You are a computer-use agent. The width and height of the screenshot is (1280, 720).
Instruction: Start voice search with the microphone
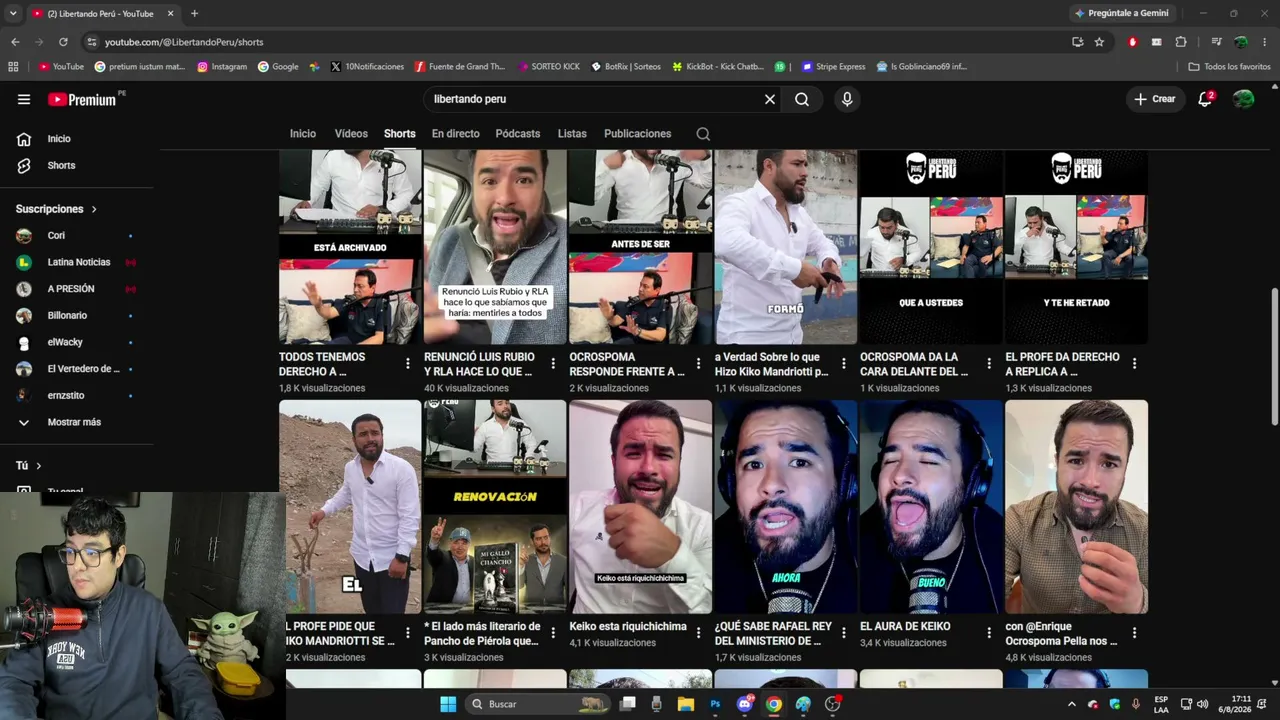click(847, 99)
